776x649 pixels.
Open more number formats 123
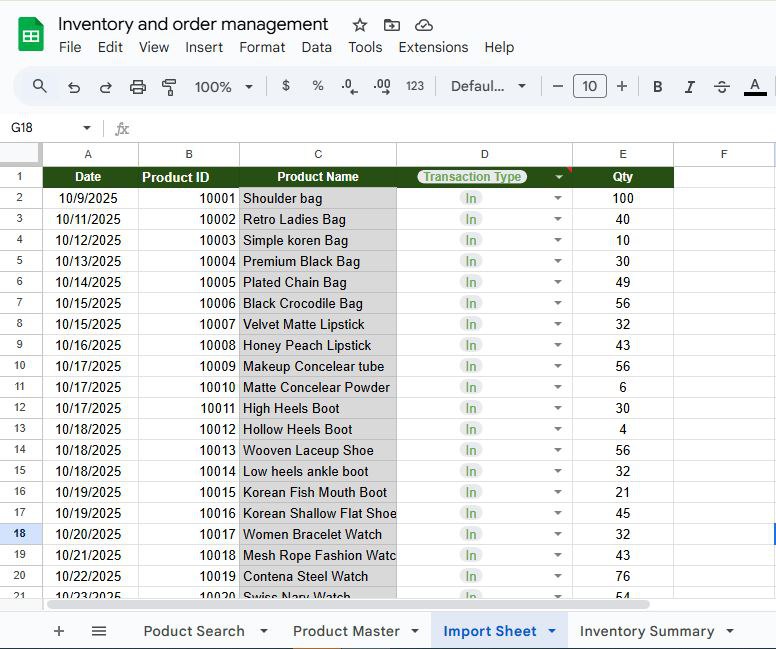[415, 86]
